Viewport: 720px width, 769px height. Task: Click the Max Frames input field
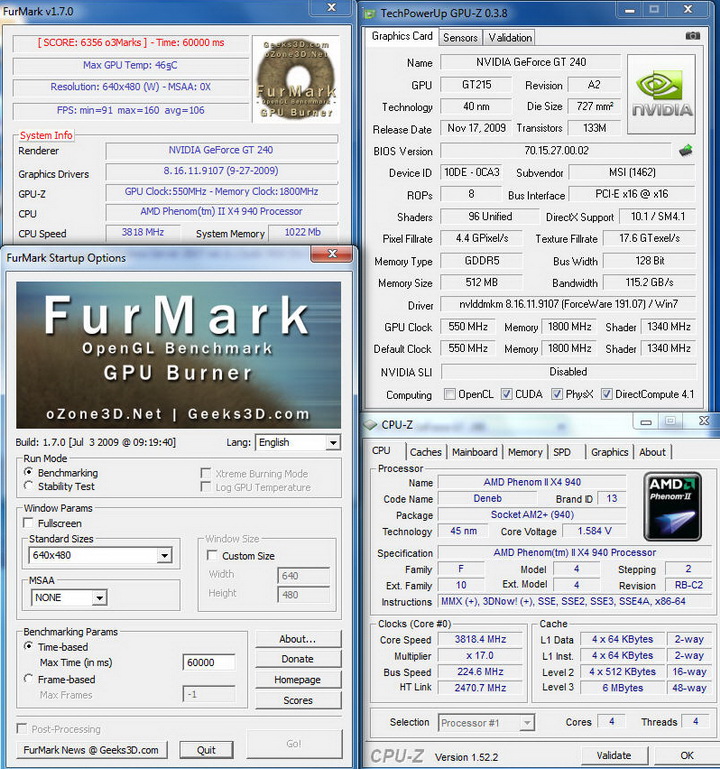pyautogui.click(x=208, y=694)
